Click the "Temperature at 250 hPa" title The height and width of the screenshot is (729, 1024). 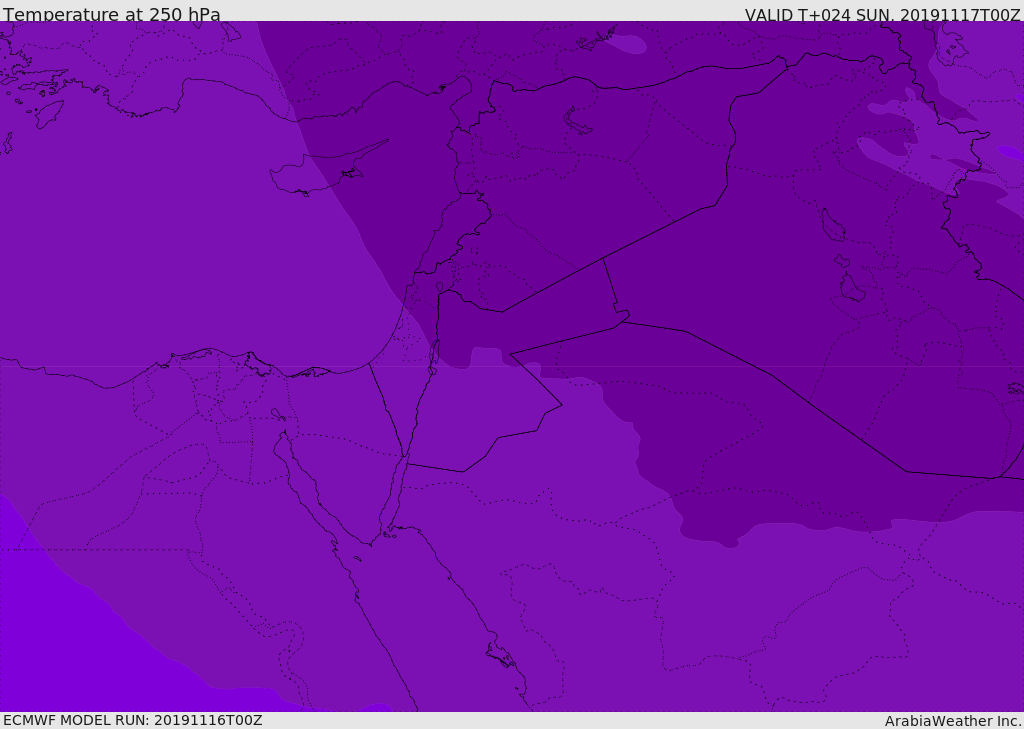point(112,15)
